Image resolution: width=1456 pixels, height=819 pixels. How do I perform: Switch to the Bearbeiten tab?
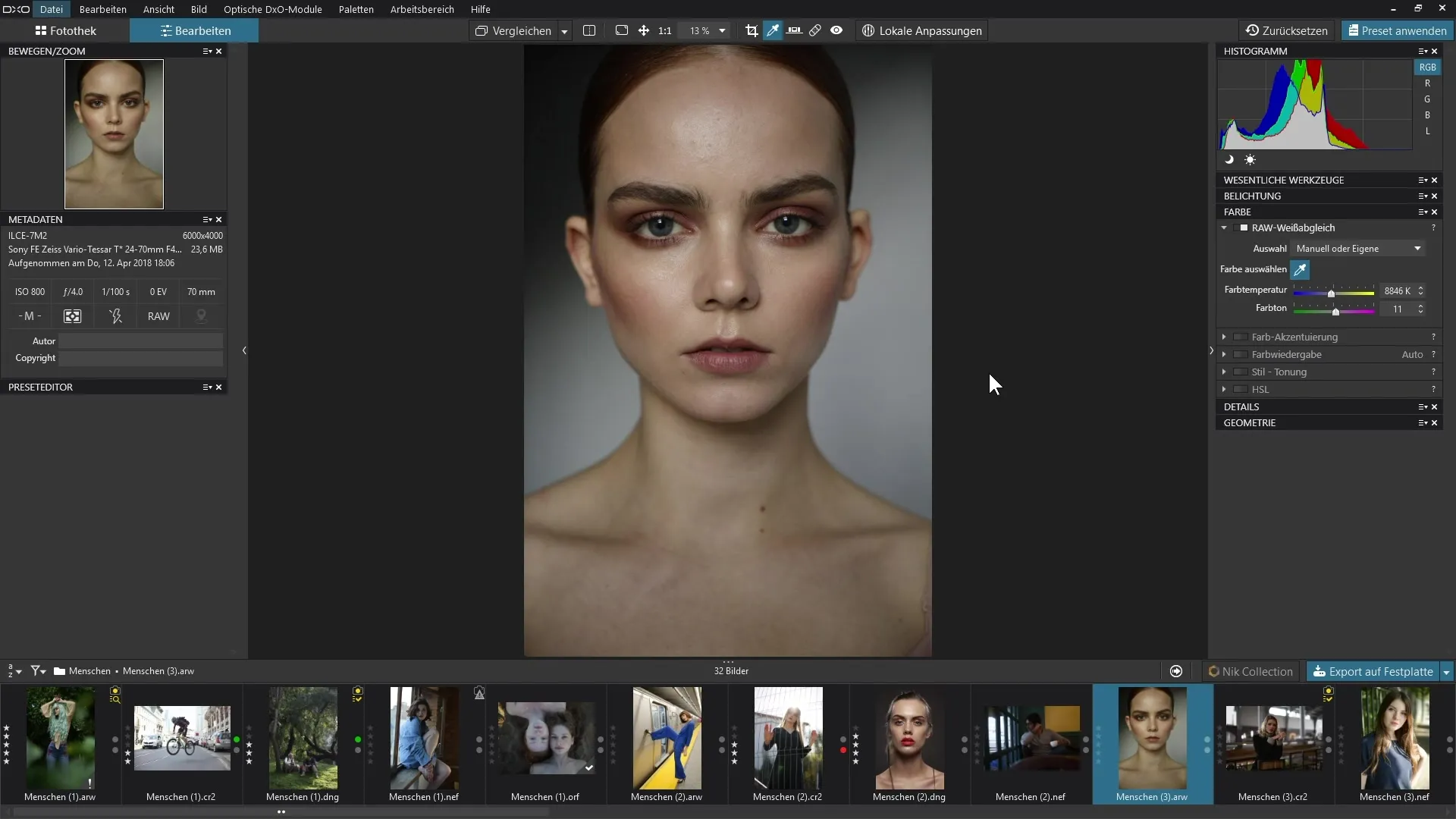tap(195, 31)
